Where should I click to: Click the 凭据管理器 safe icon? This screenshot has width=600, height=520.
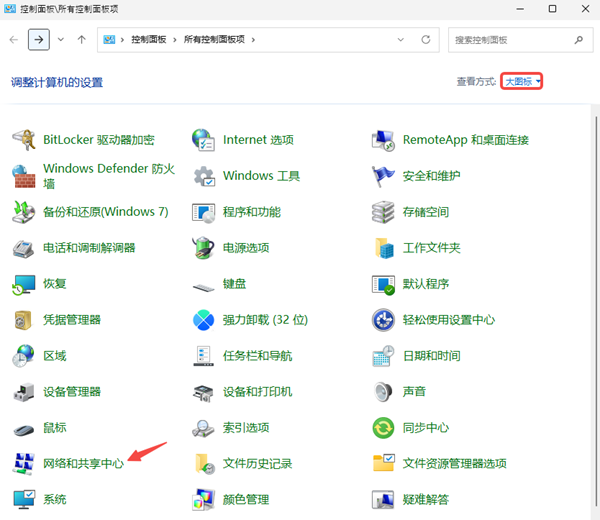[x=24, y=320]
